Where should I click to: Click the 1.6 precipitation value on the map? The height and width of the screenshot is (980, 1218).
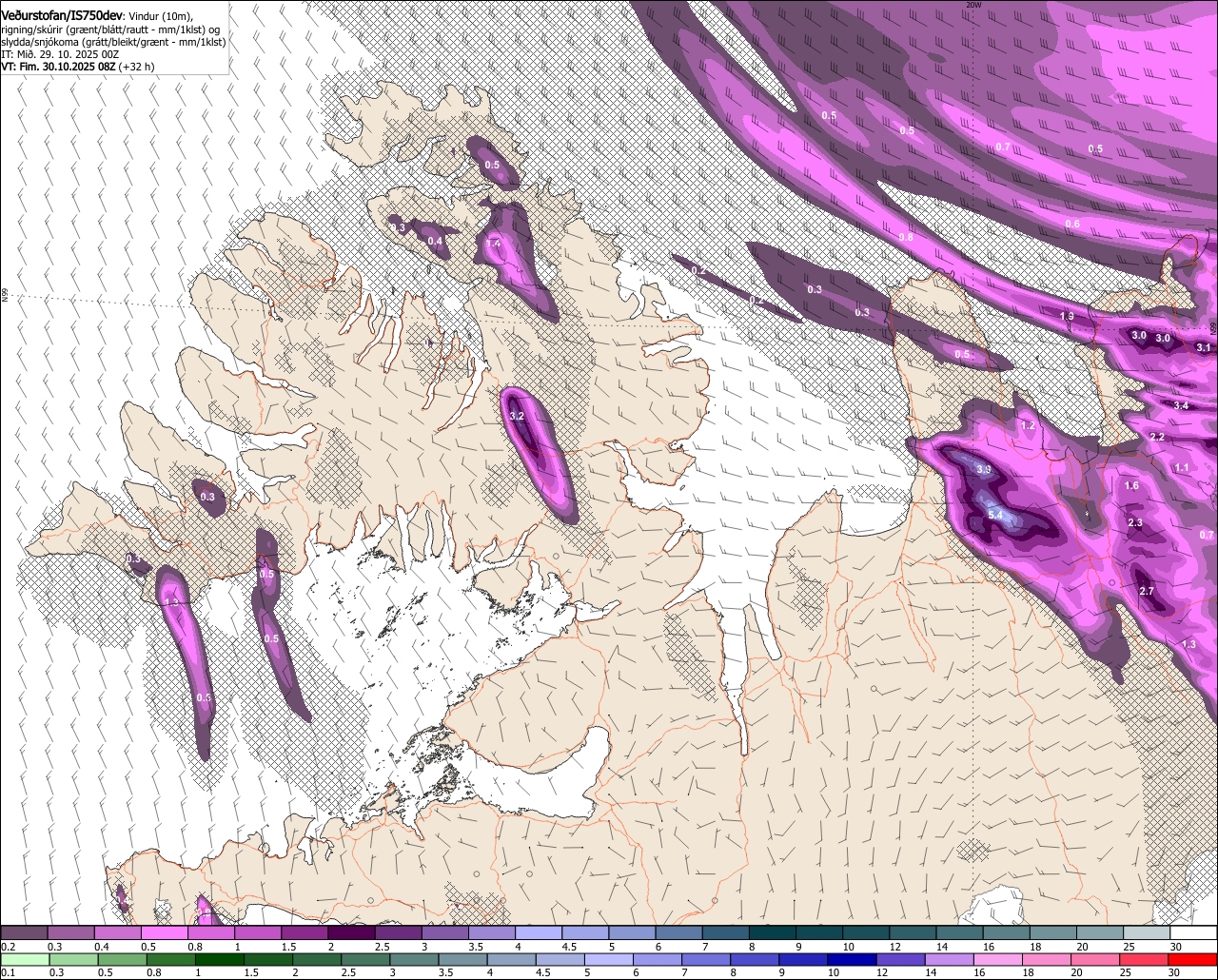pyautogui.click(x=1131, y=485)
